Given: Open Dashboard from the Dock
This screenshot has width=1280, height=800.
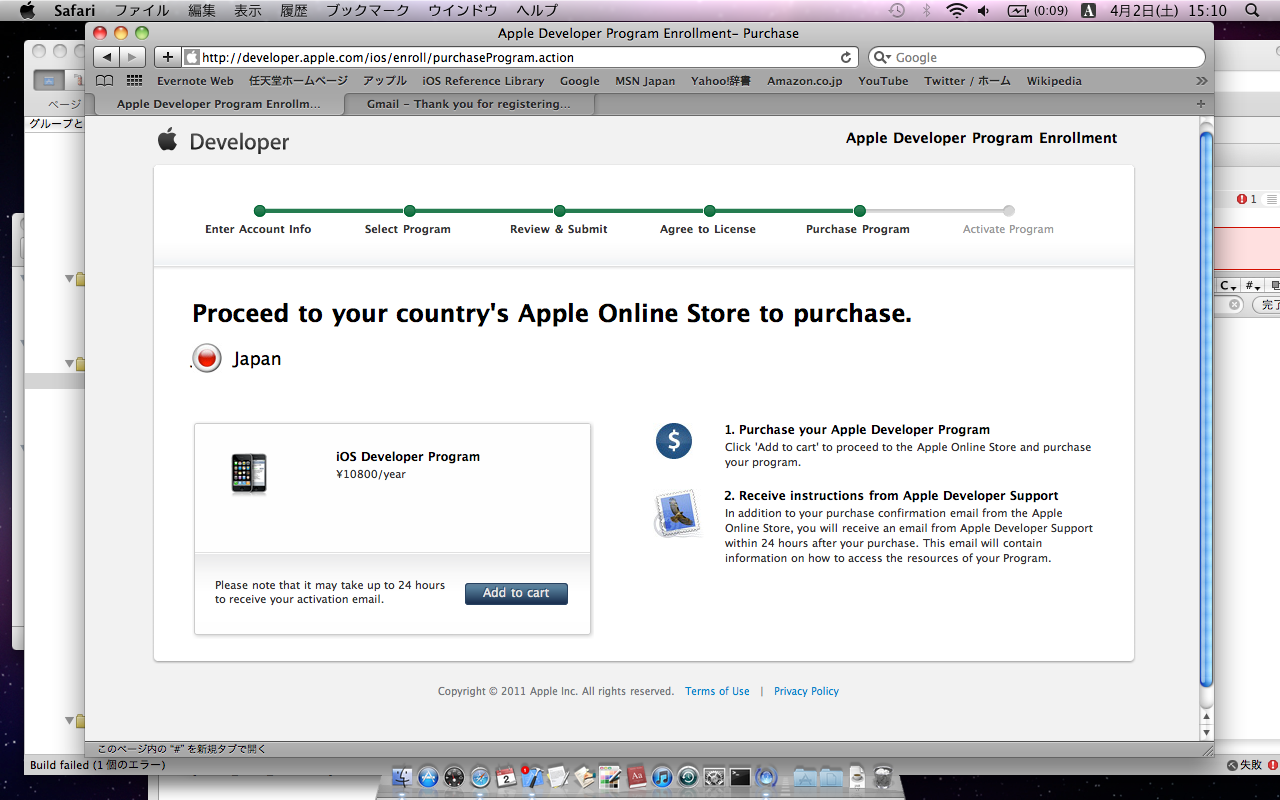Looking at the screenshot, I should pos(454,778).
